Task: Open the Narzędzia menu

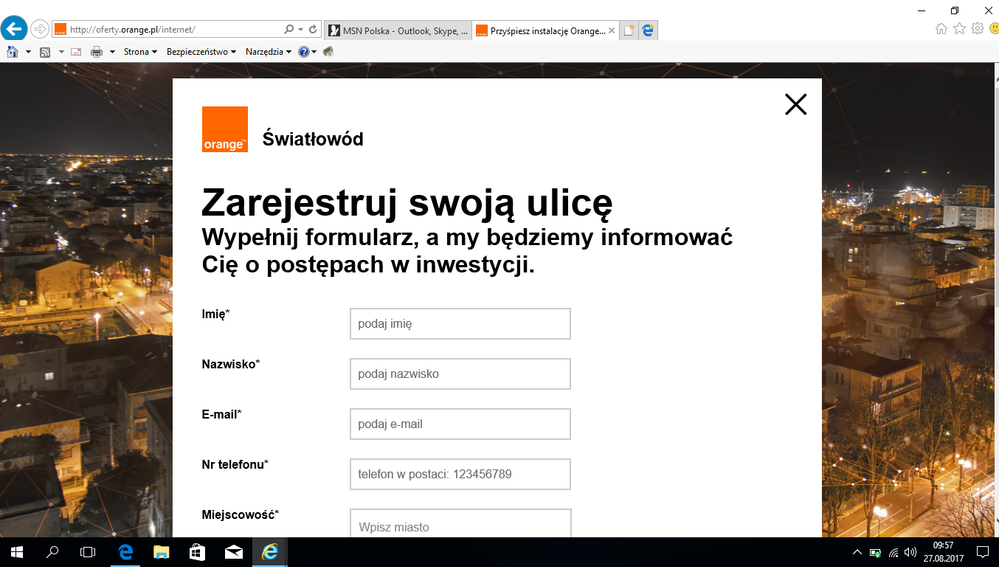Action: [268, 52]
